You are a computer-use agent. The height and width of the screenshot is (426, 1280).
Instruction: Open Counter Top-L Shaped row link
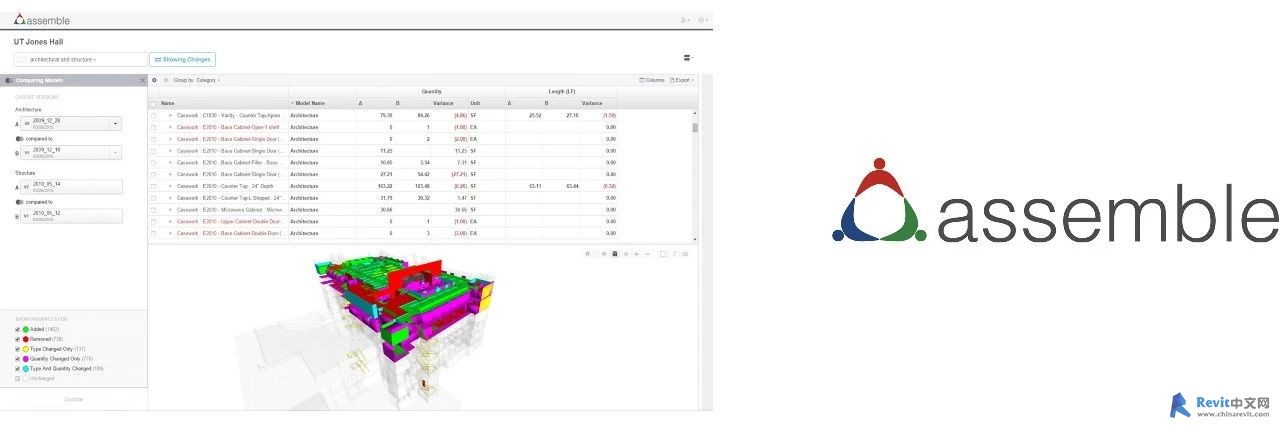232,198
